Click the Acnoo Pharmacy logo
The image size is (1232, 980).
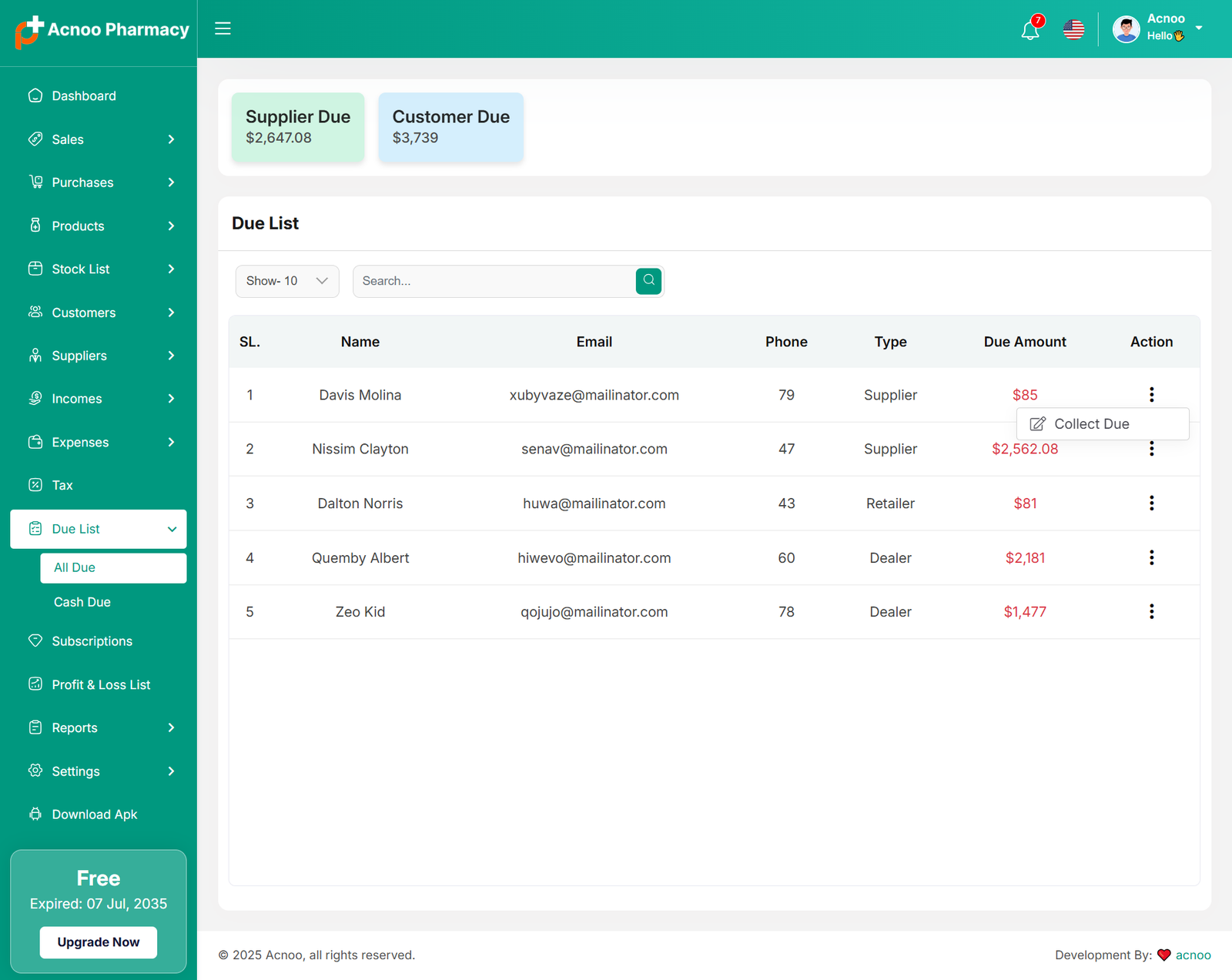102,30
